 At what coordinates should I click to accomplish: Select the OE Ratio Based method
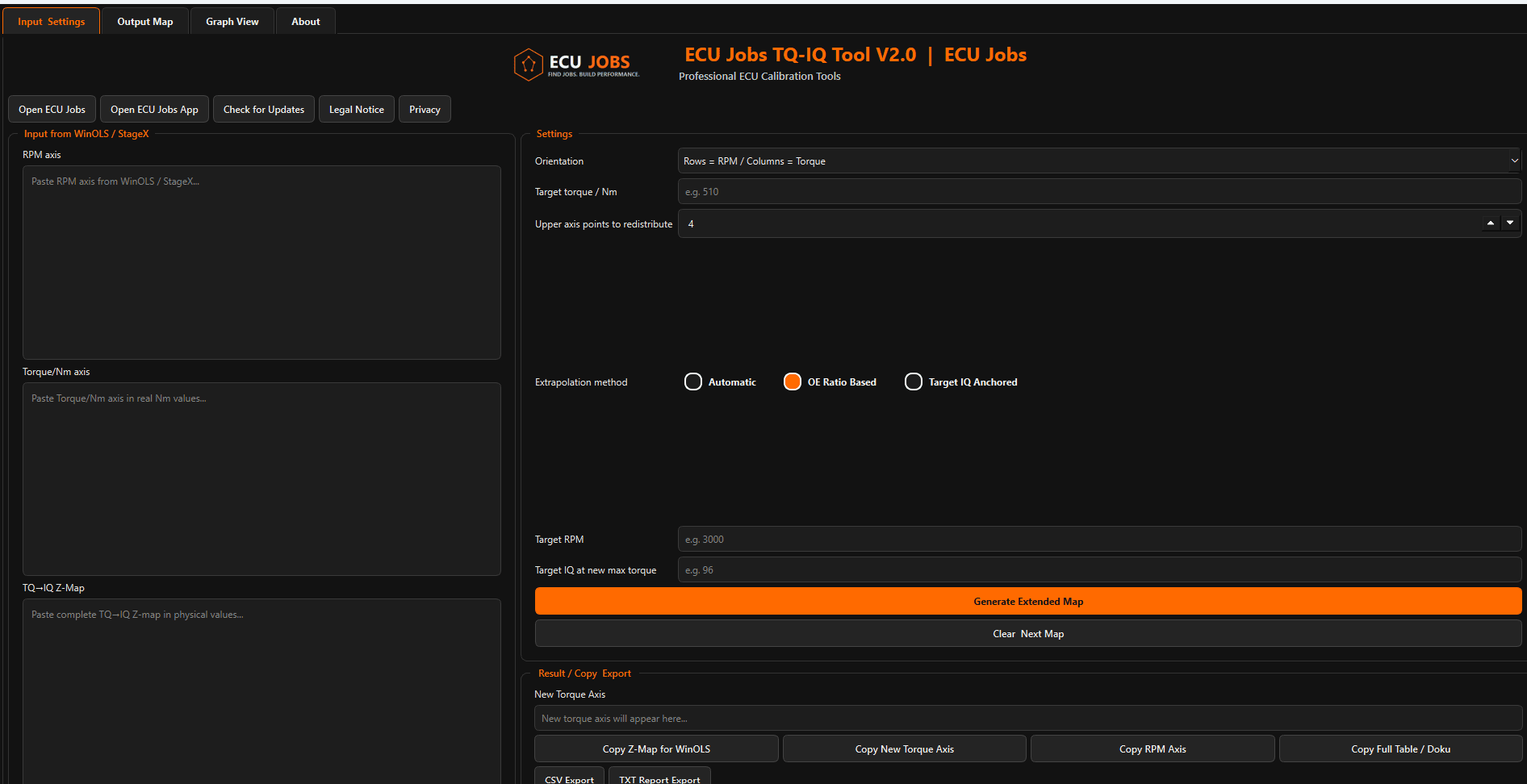(x=830, y=382)
